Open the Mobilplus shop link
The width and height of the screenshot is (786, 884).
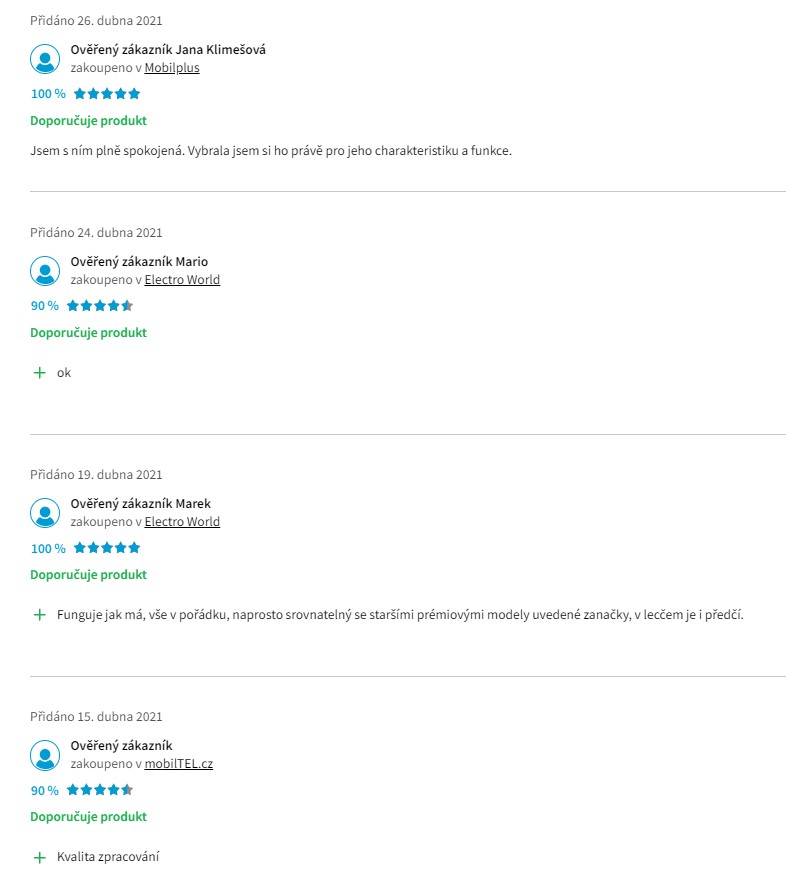[172, 68]
